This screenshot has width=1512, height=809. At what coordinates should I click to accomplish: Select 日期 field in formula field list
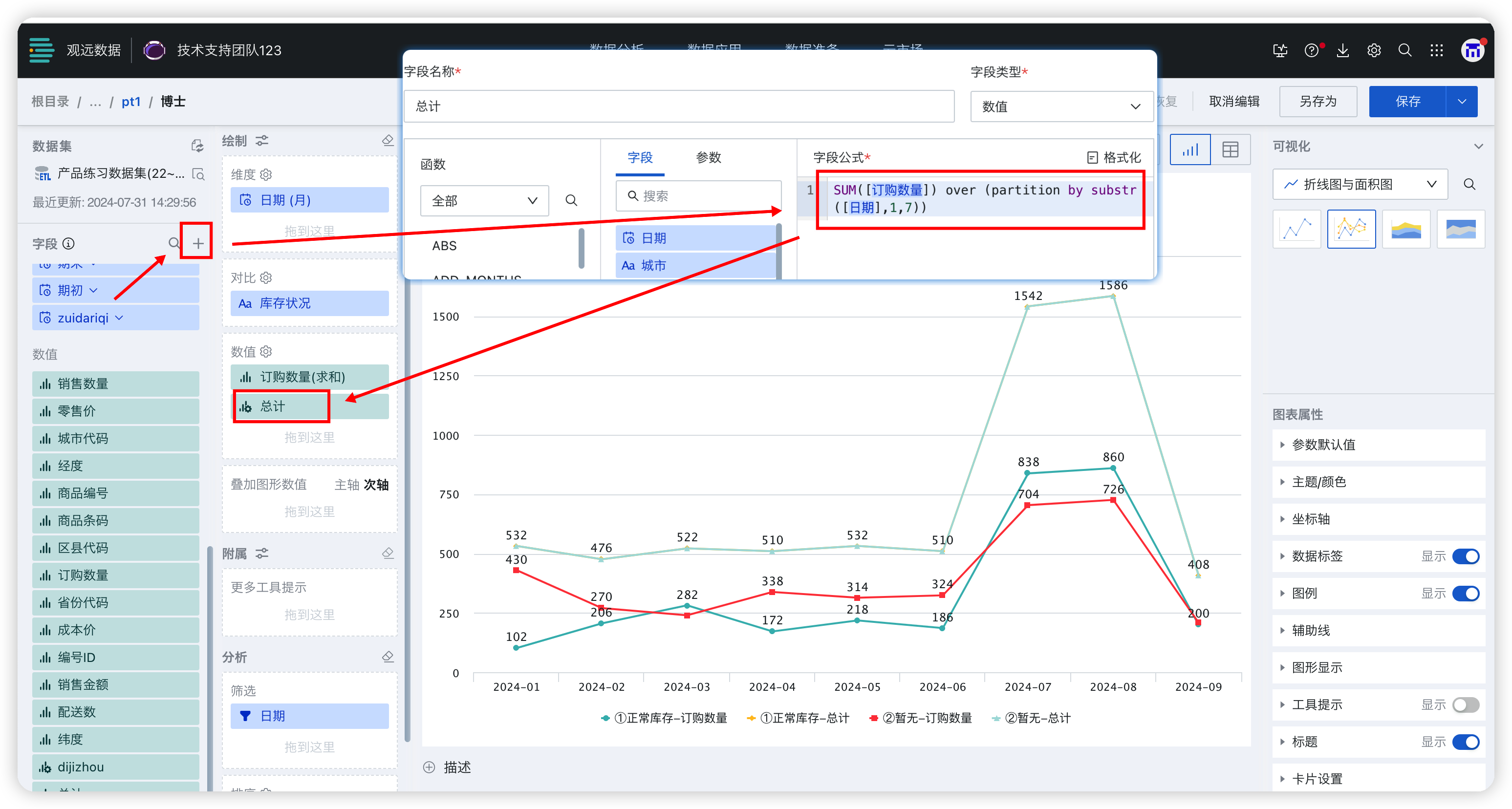point(695,238)
